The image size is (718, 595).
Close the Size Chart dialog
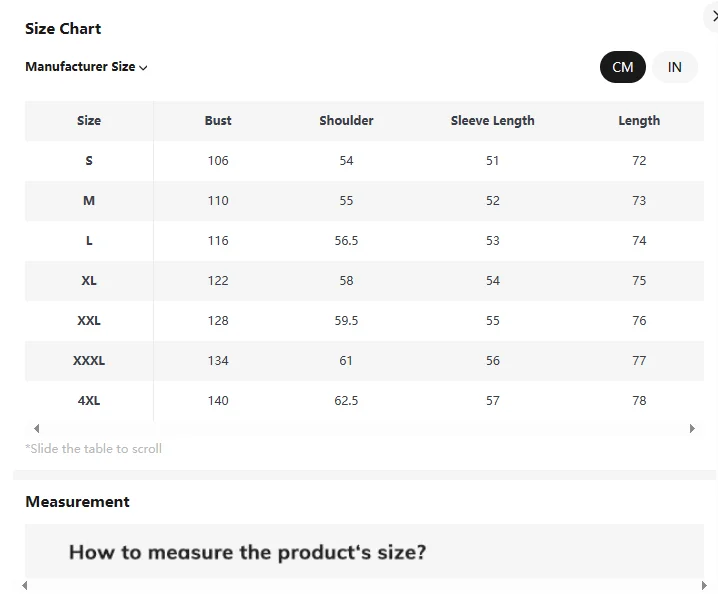713,17
